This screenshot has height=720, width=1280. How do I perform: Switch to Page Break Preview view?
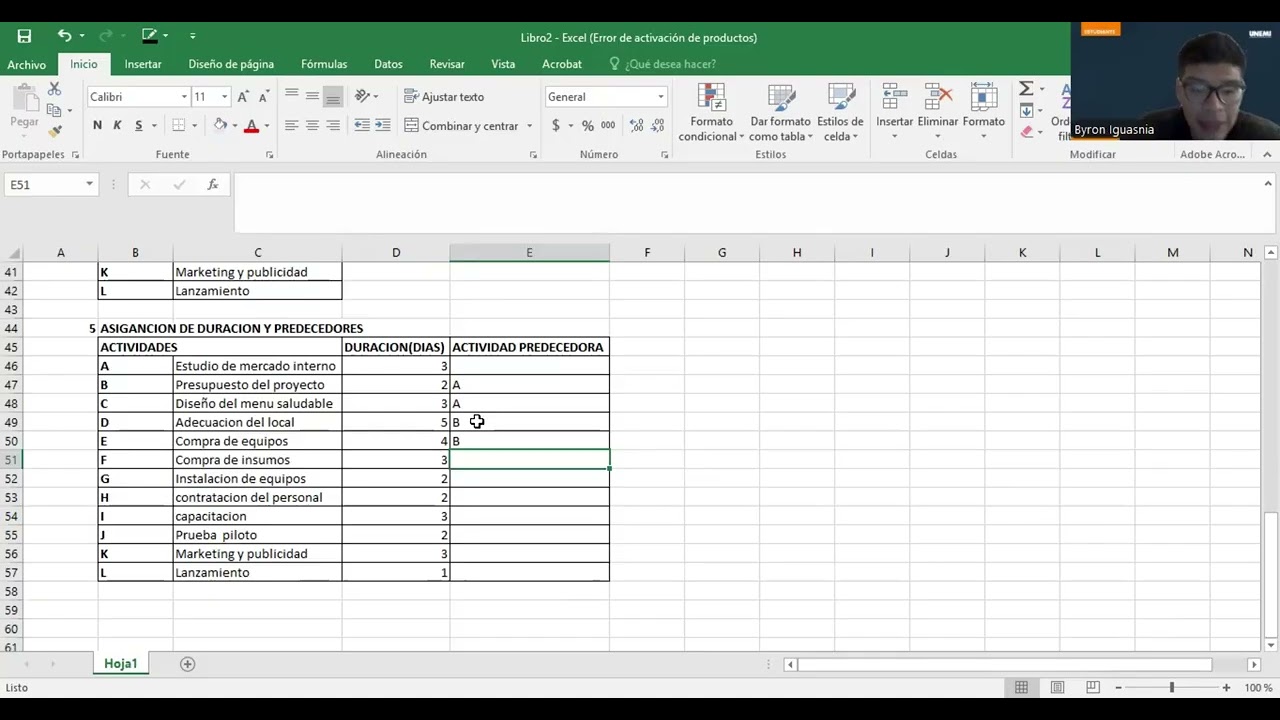click(1093, 687)
